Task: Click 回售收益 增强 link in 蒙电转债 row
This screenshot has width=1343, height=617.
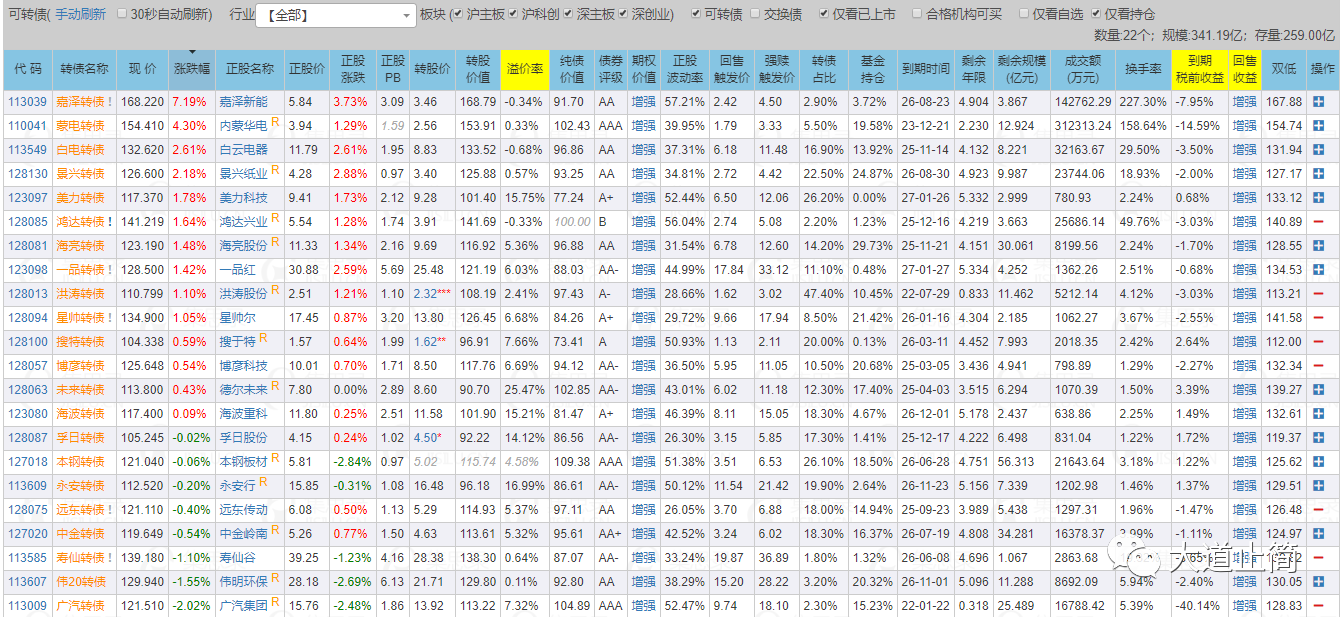Action: pos(1244,126)
